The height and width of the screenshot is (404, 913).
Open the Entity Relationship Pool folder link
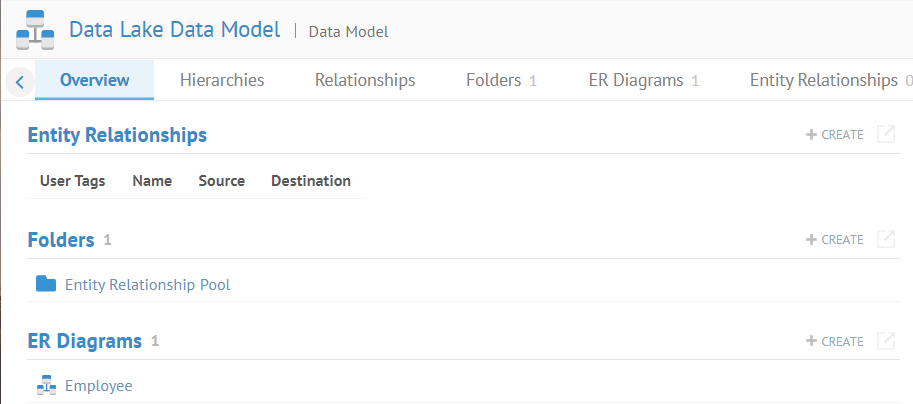147,285
